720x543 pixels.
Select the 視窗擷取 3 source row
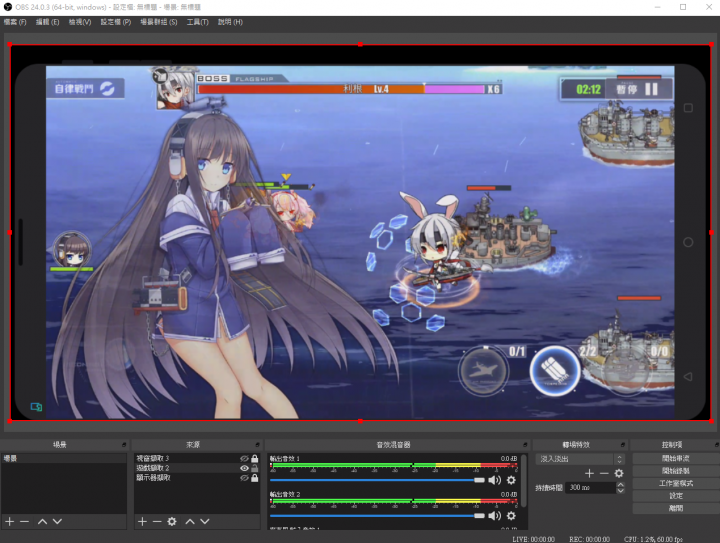(197, 459)
